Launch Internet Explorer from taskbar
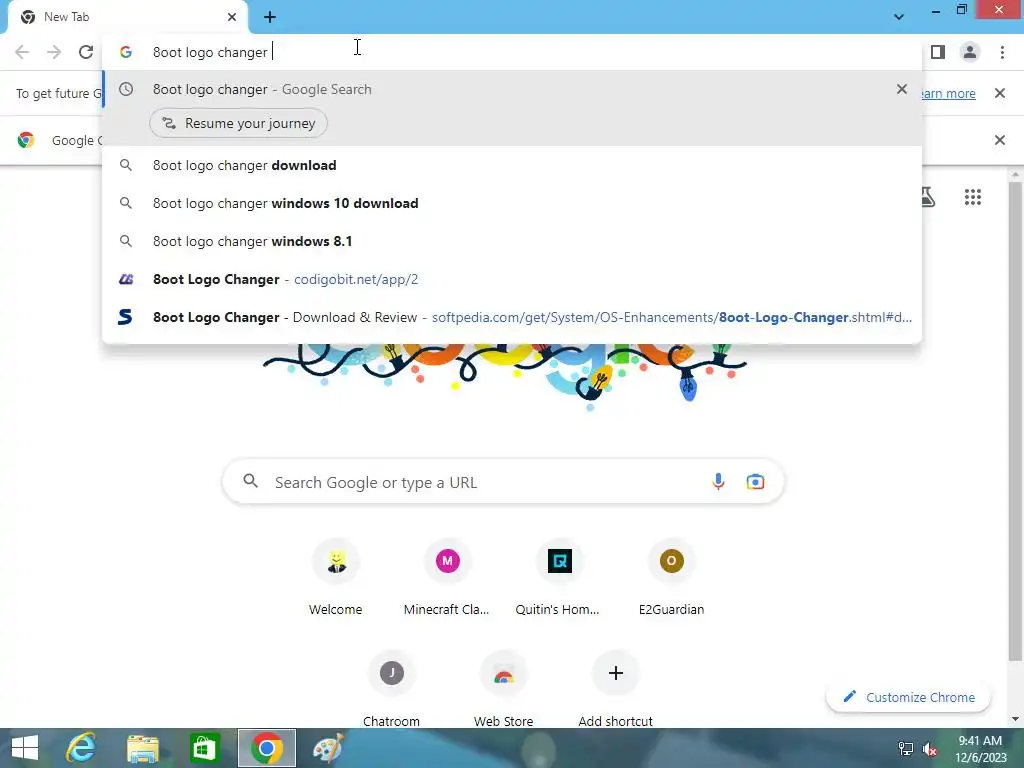Screen dimensions: 1024x768 pyautogui.click(x=82, y=748)
